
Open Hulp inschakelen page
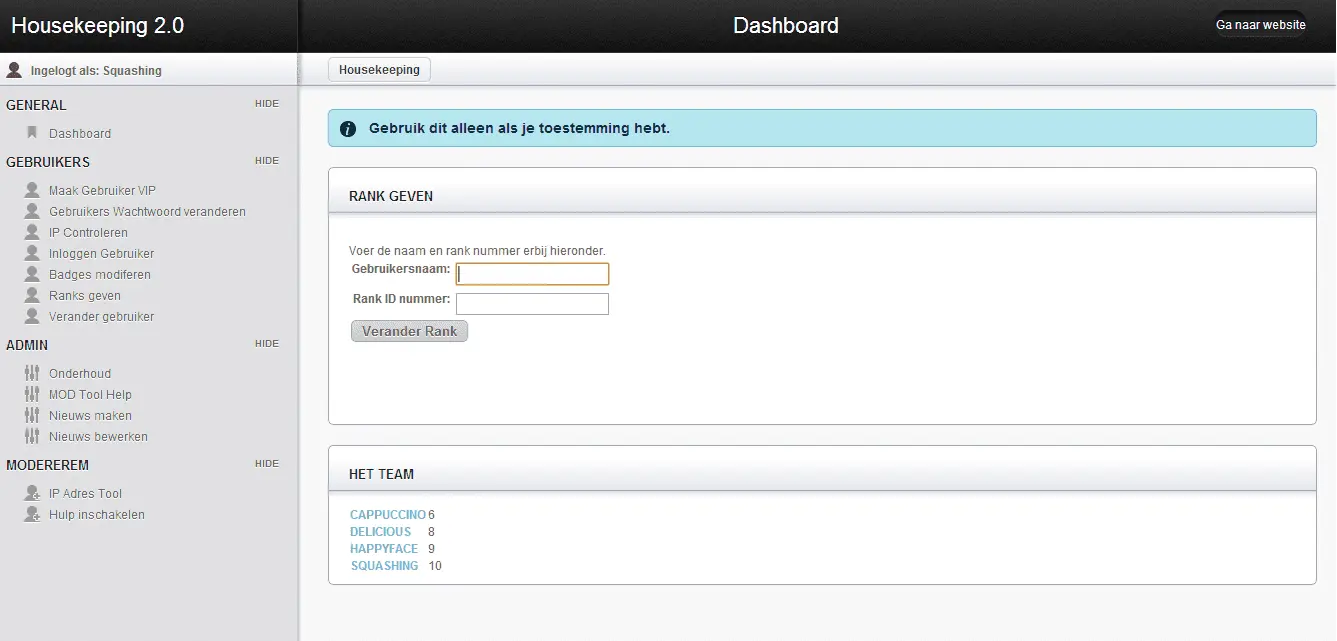pos(97,514)
